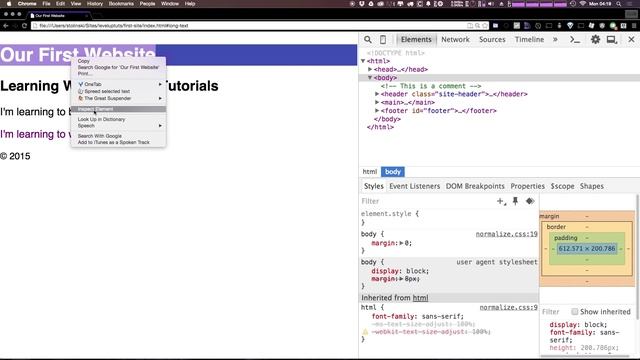Show the DevTools console drawer
640x360 pixels.
[575, 40]
